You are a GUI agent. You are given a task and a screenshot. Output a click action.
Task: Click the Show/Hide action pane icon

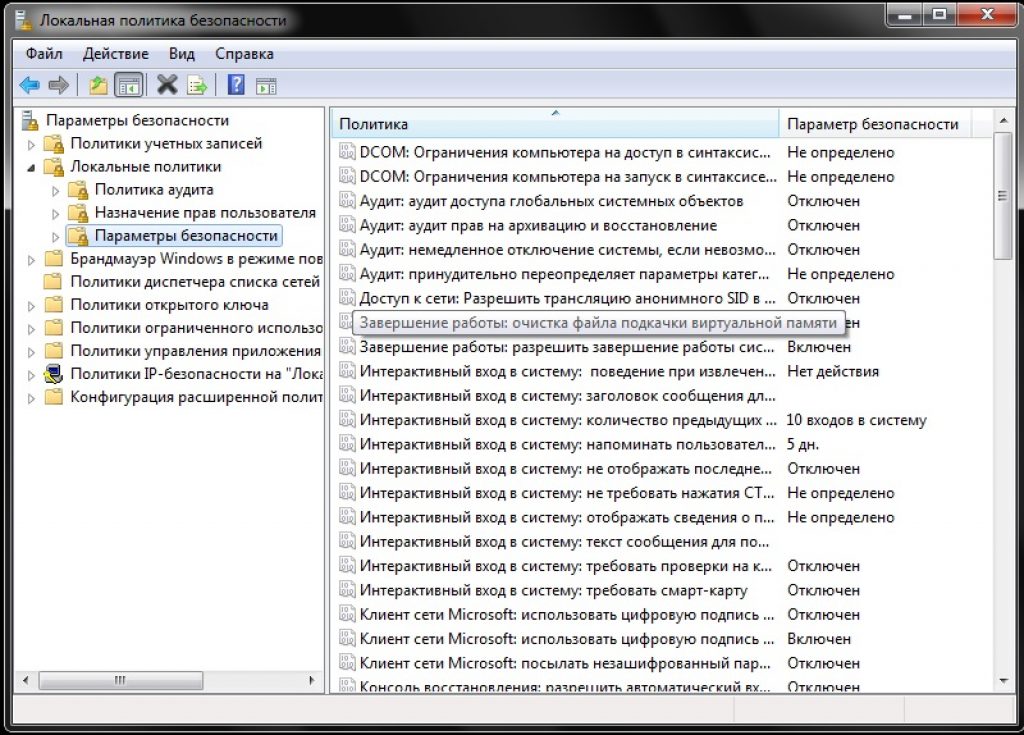coord(266,86)
